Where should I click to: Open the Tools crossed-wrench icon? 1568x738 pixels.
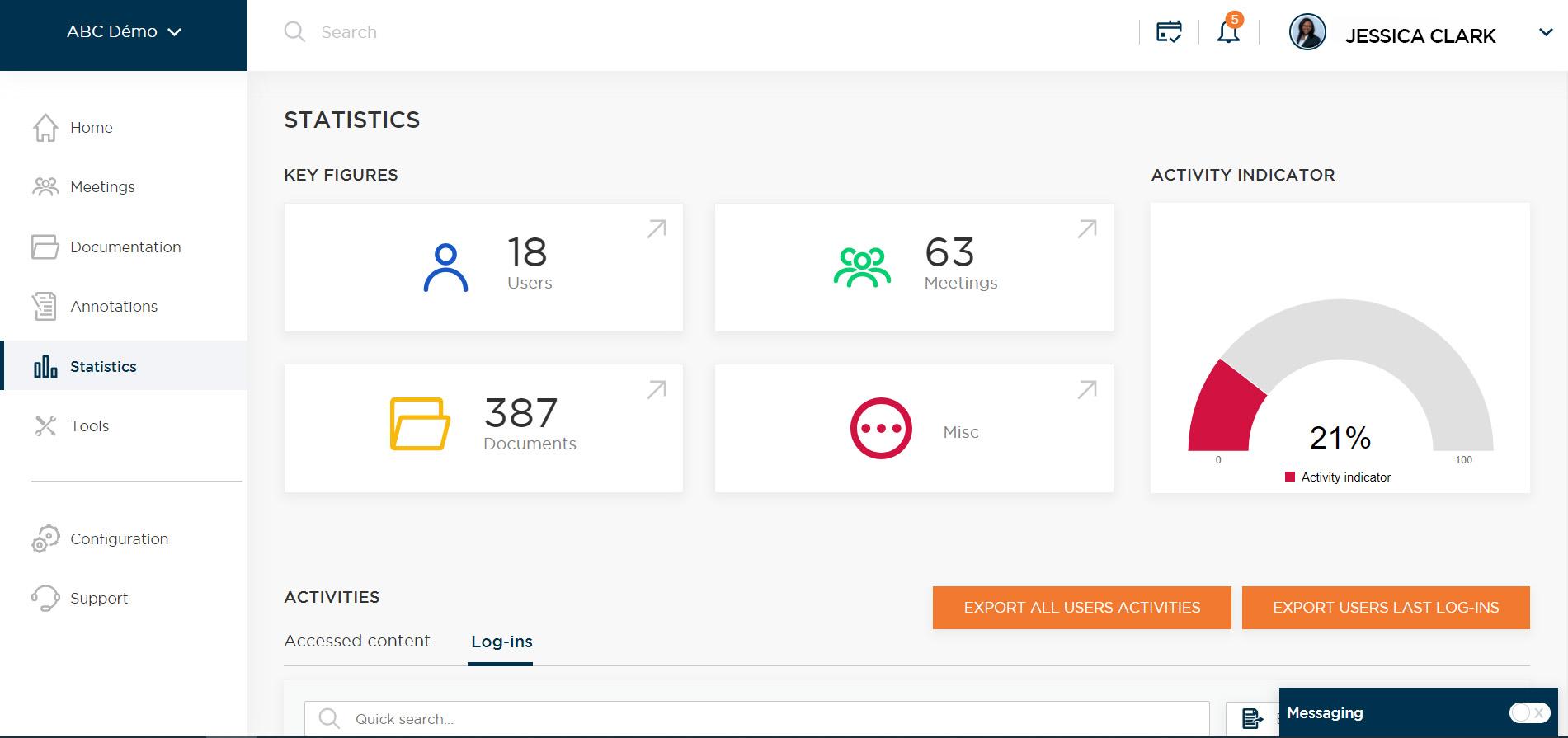point(45,425)
